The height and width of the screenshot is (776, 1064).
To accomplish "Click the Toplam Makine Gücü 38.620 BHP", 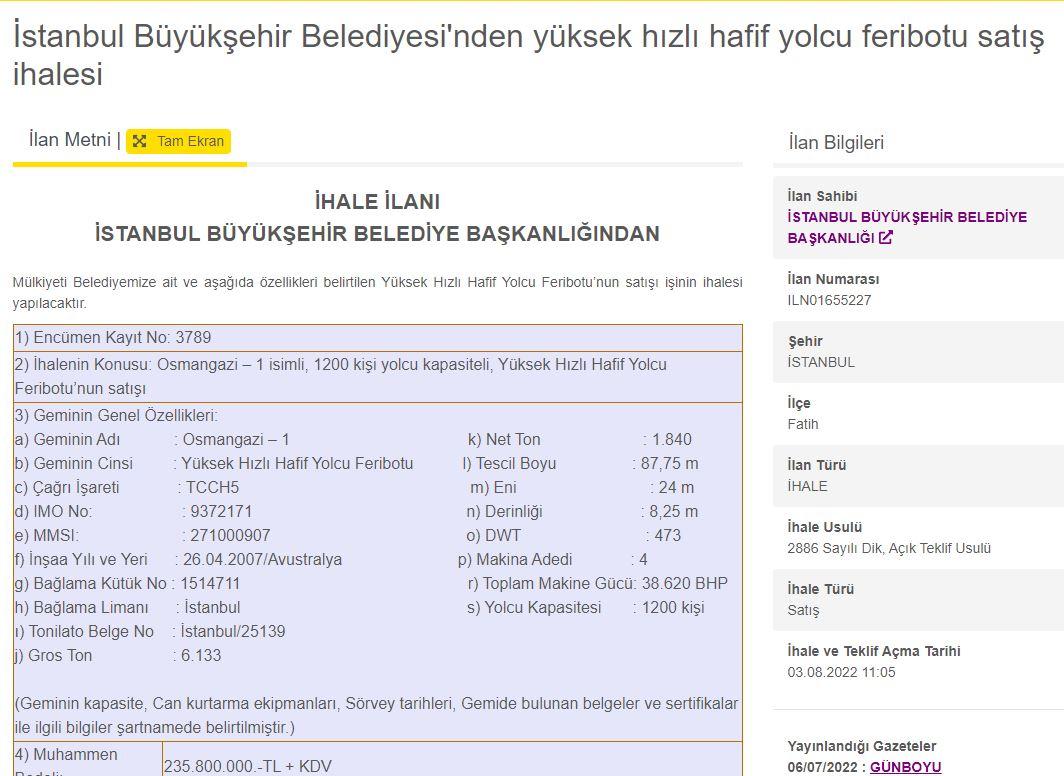I will [685, 583].
